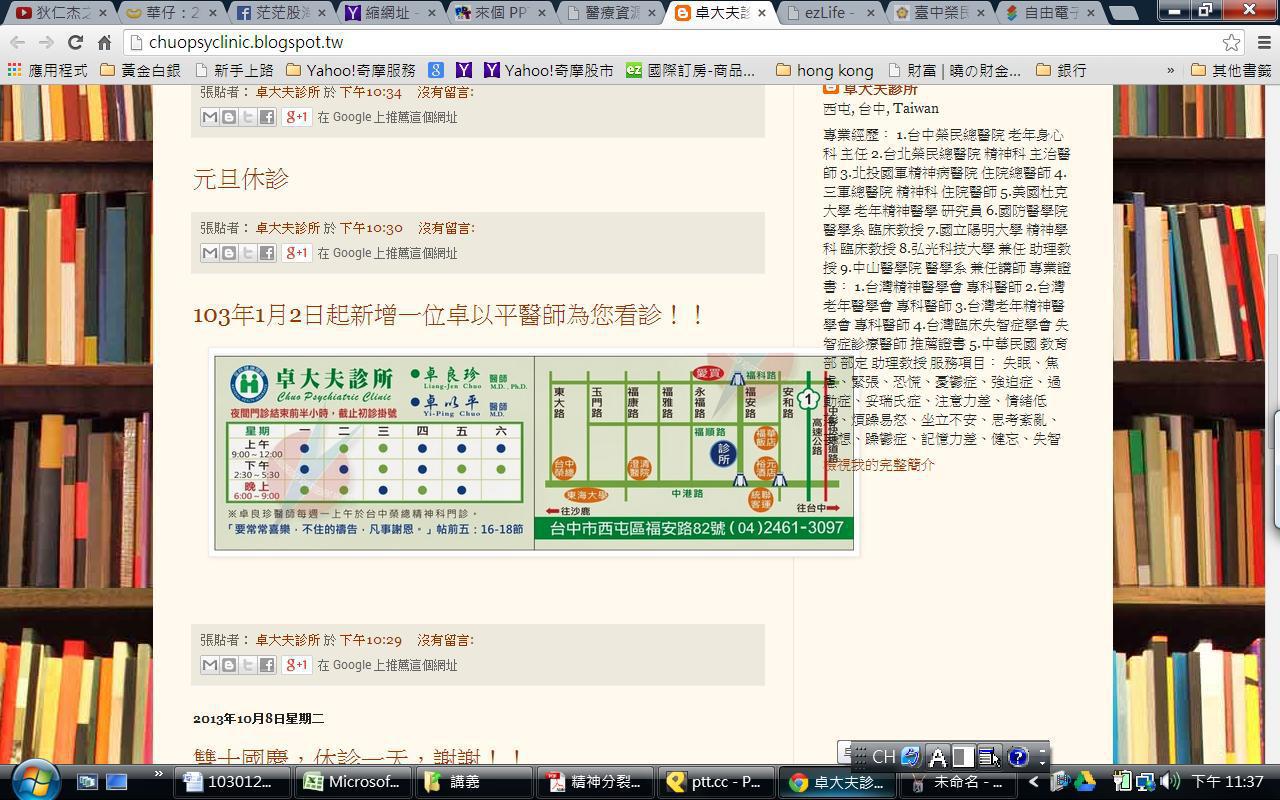
Task: Open the 元旦休診 post title
Action: pyautogui.click(x=241, y=179)
